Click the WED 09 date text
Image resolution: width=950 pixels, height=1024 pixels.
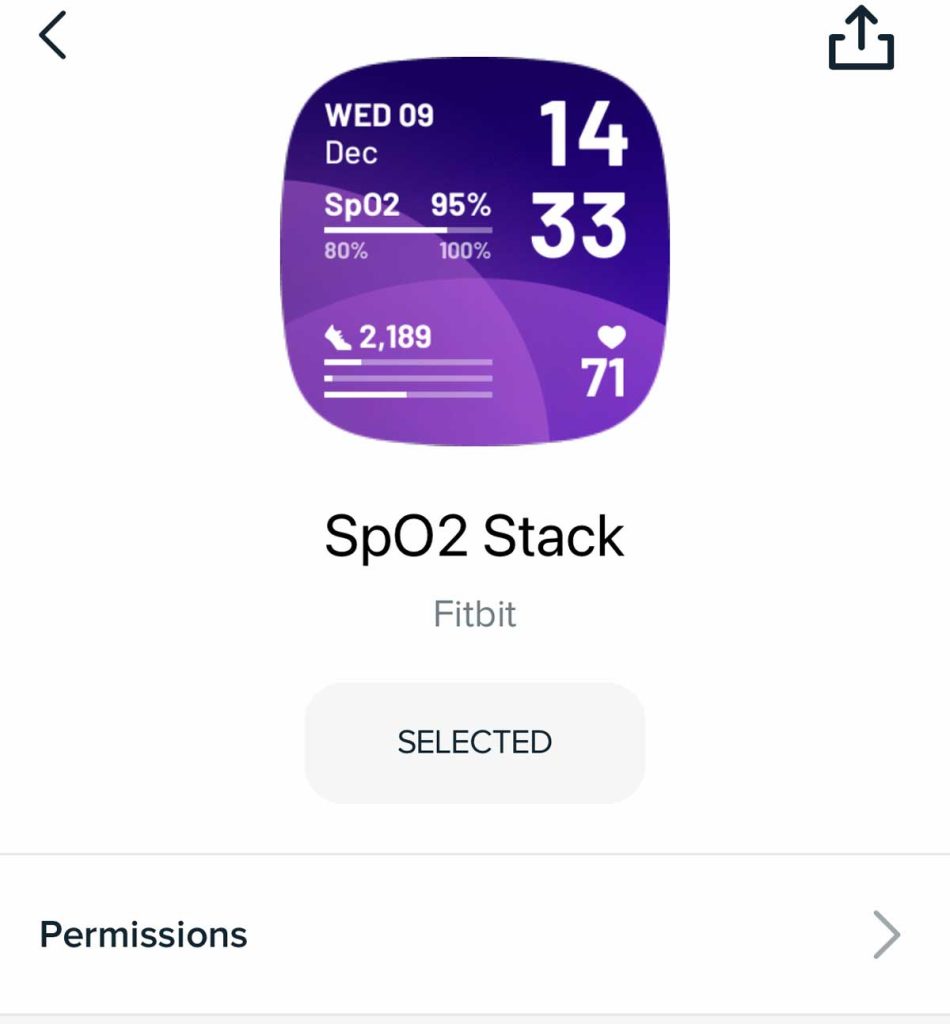coord(379,116)
